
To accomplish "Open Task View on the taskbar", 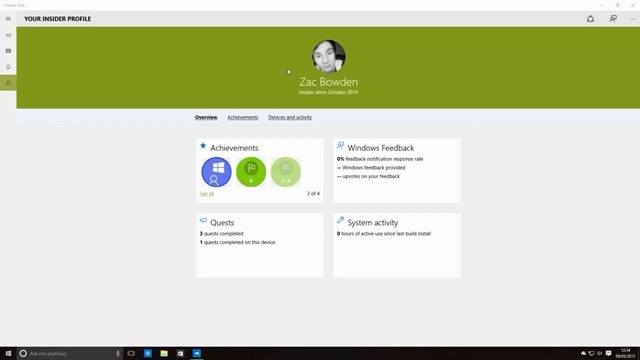I will click(131, 353).
